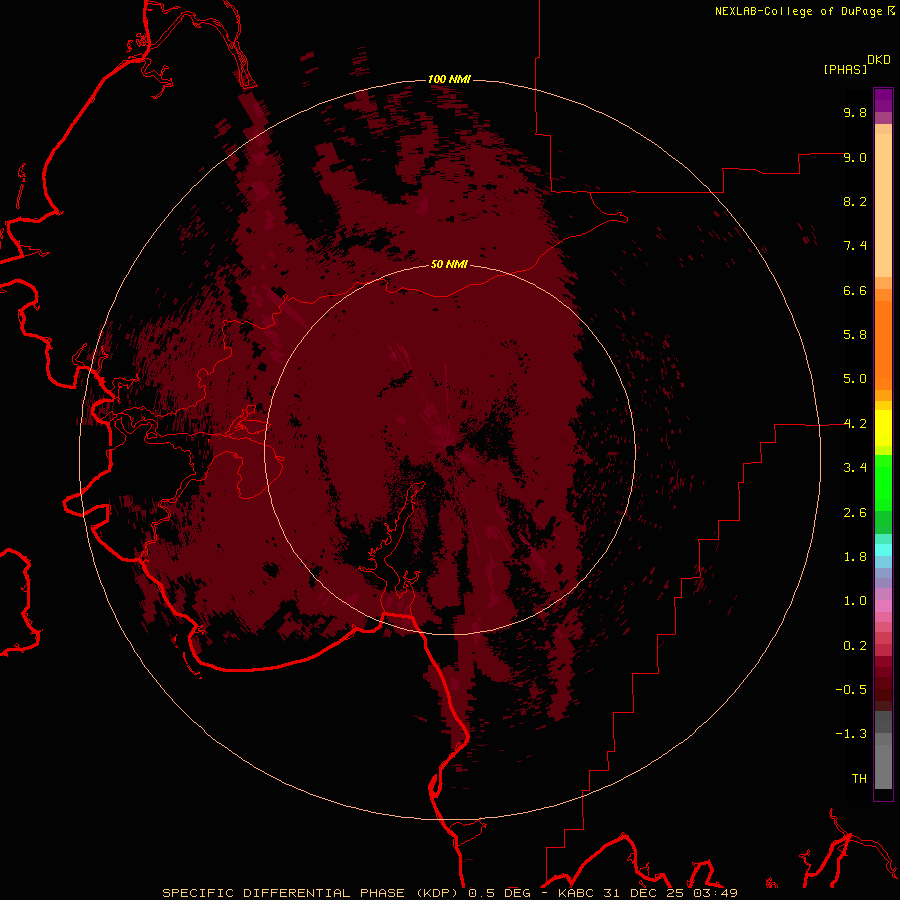Image resolution: width=900 pixels, height=900 pixels.
Task: Click the 7.4 legend scale value
Action: coord(855,246)
